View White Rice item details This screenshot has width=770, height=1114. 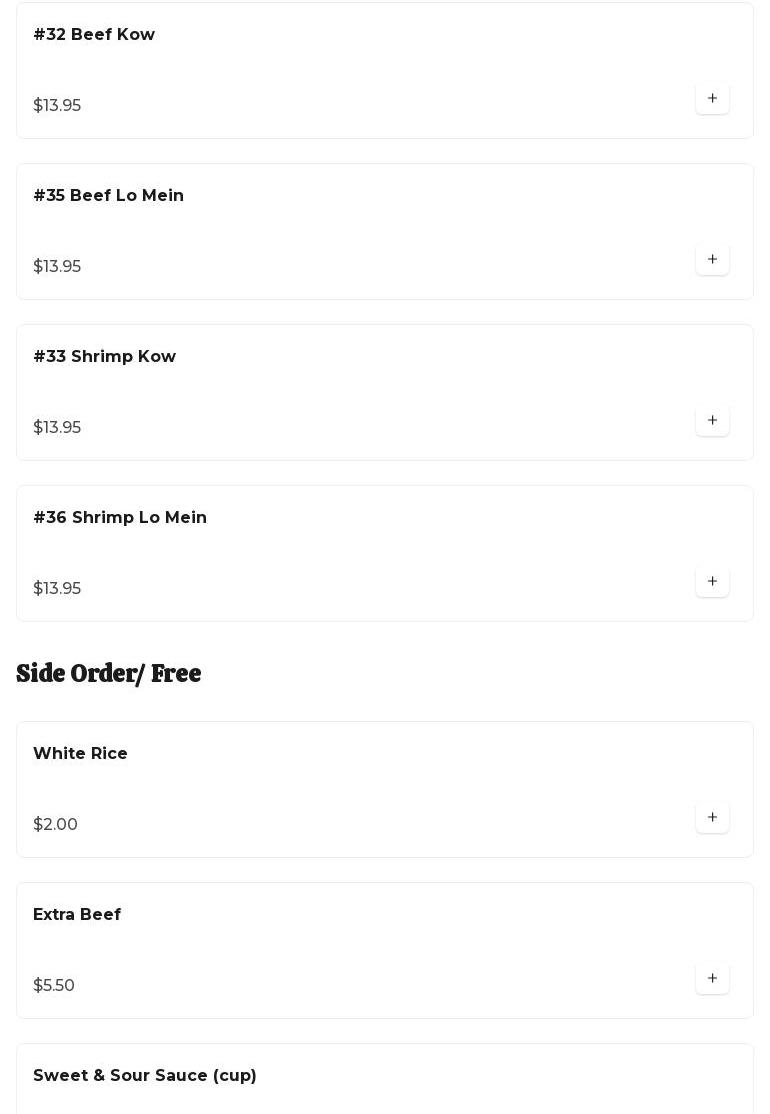[x=80, y=754]
